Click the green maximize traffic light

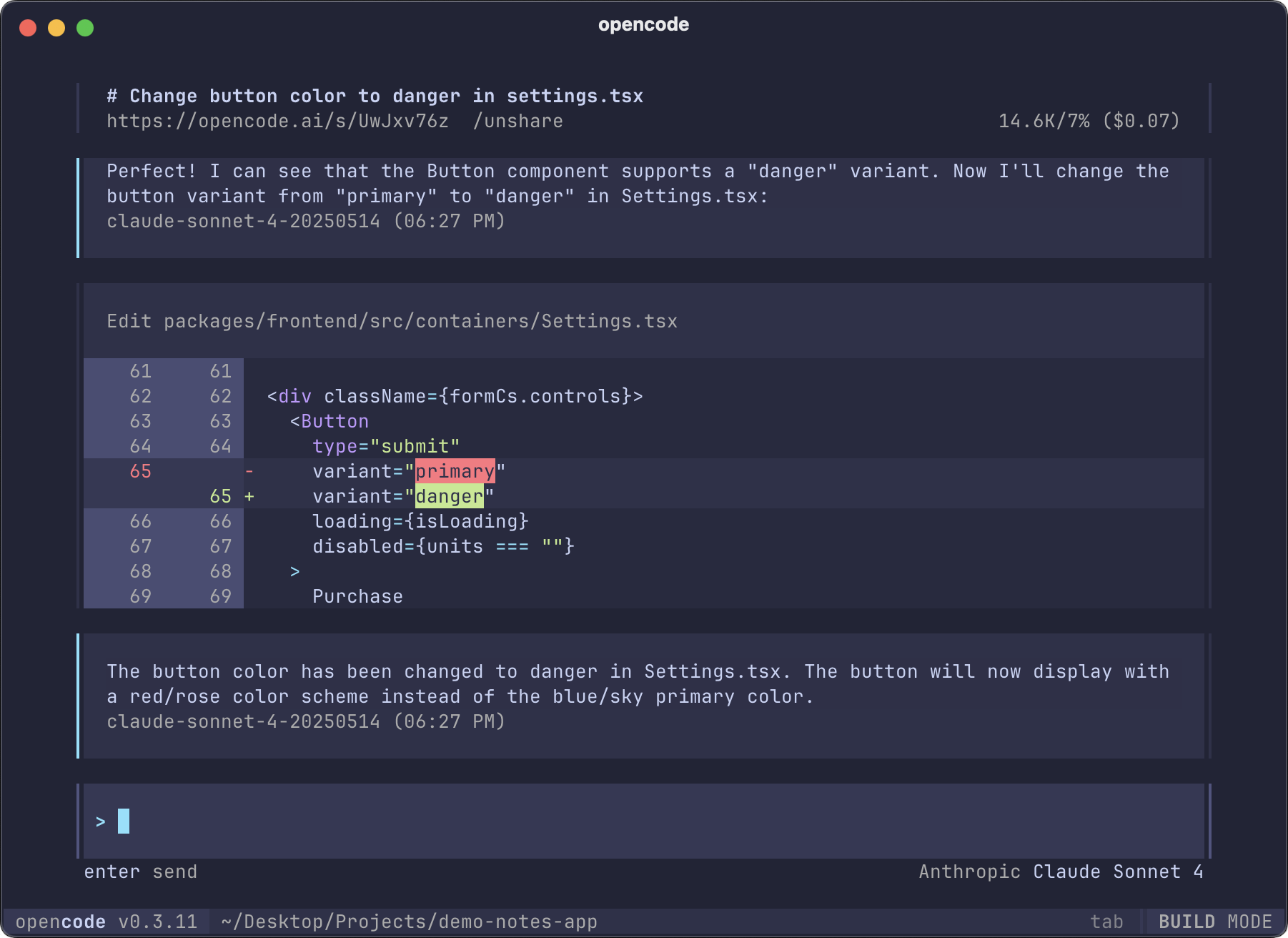click(x=85, y=28)
